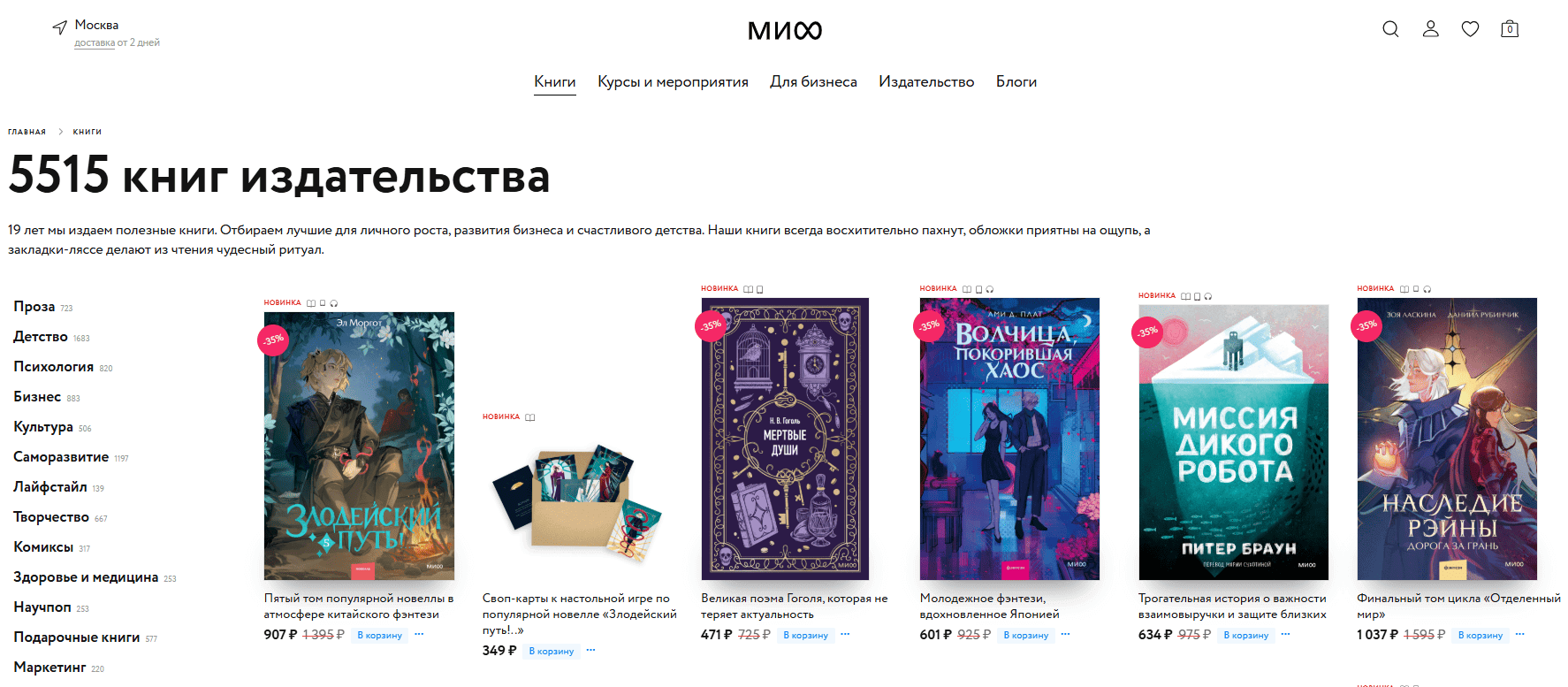Click the МИФ logo in header
Screen dimensions: 1568x687
click(784, 31)
